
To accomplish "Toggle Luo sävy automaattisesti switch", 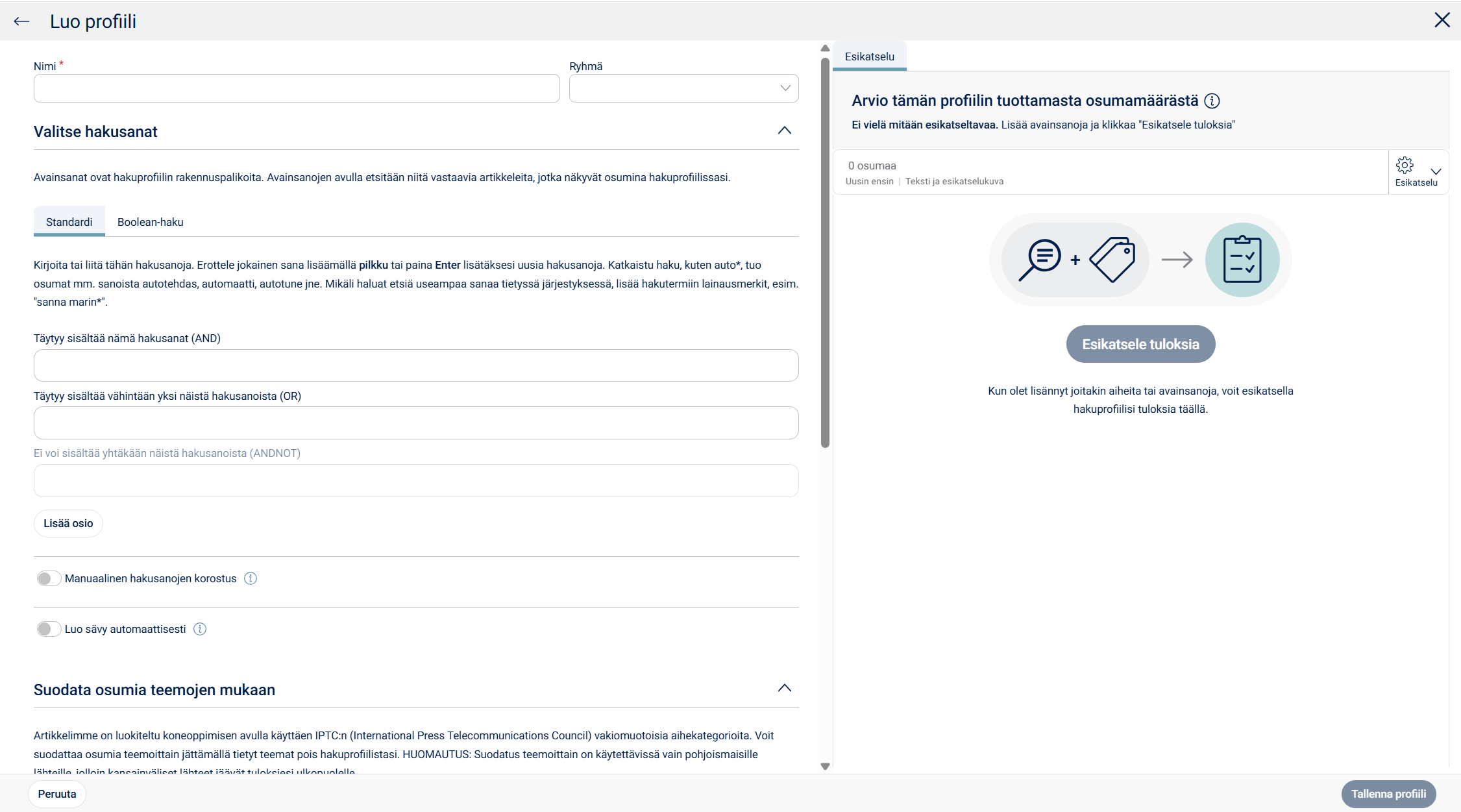I will click(x=49, y=629).
